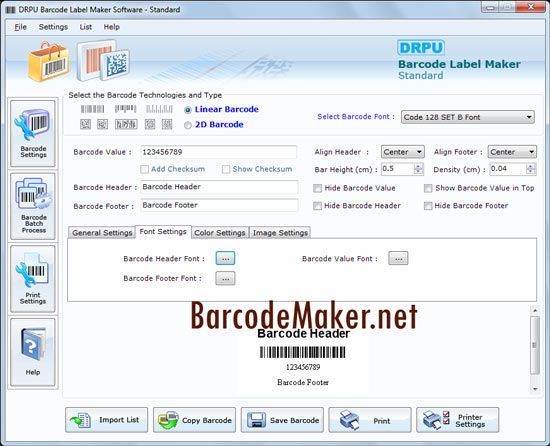
Task: Click Copy Barcode button
Action: [194, 420]
